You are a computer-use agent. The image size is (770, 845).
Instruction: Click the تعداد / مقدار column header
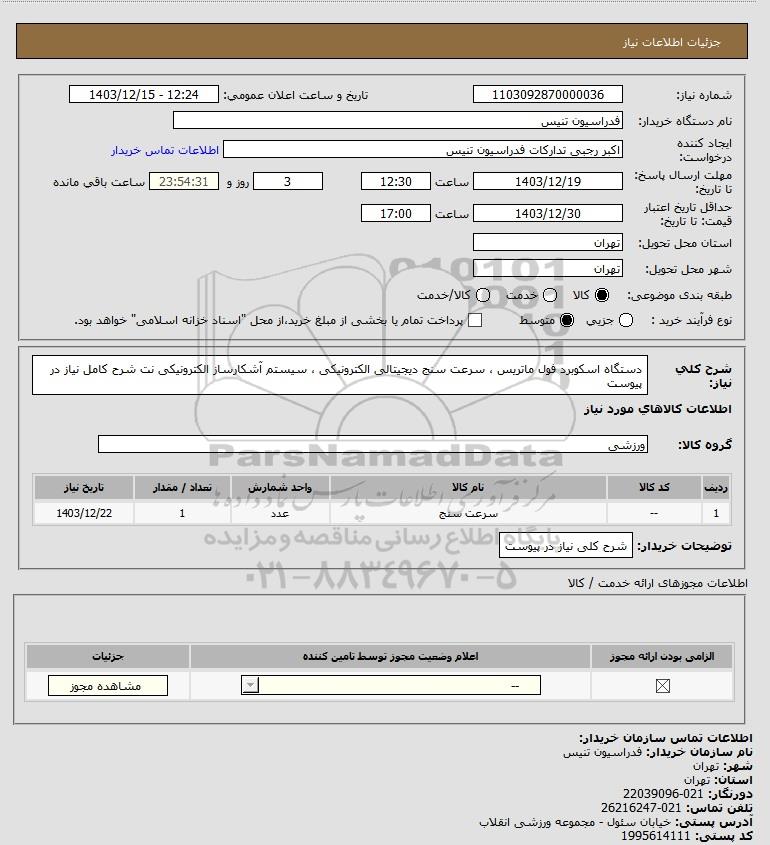coord(182,487)
